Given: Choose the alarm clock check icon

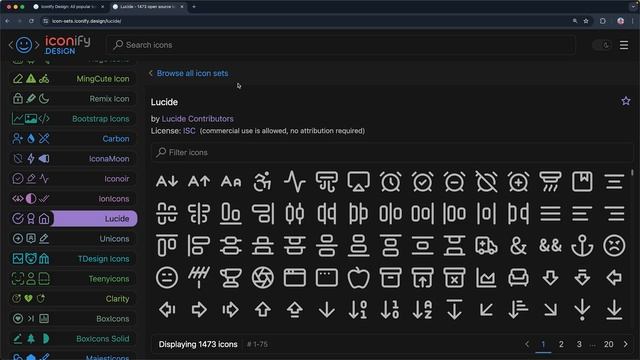Looking at the screenshot, I should pos(422,181).
